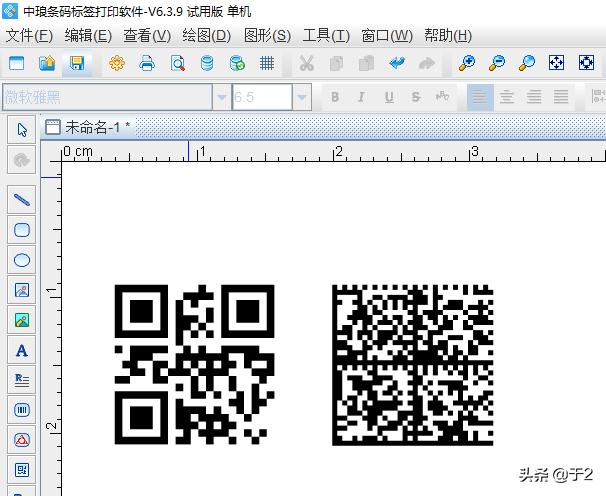This screenshot has height=496, width=606.
Task: Click the grayed swirl tool icon
Action: tap(22, 160)
